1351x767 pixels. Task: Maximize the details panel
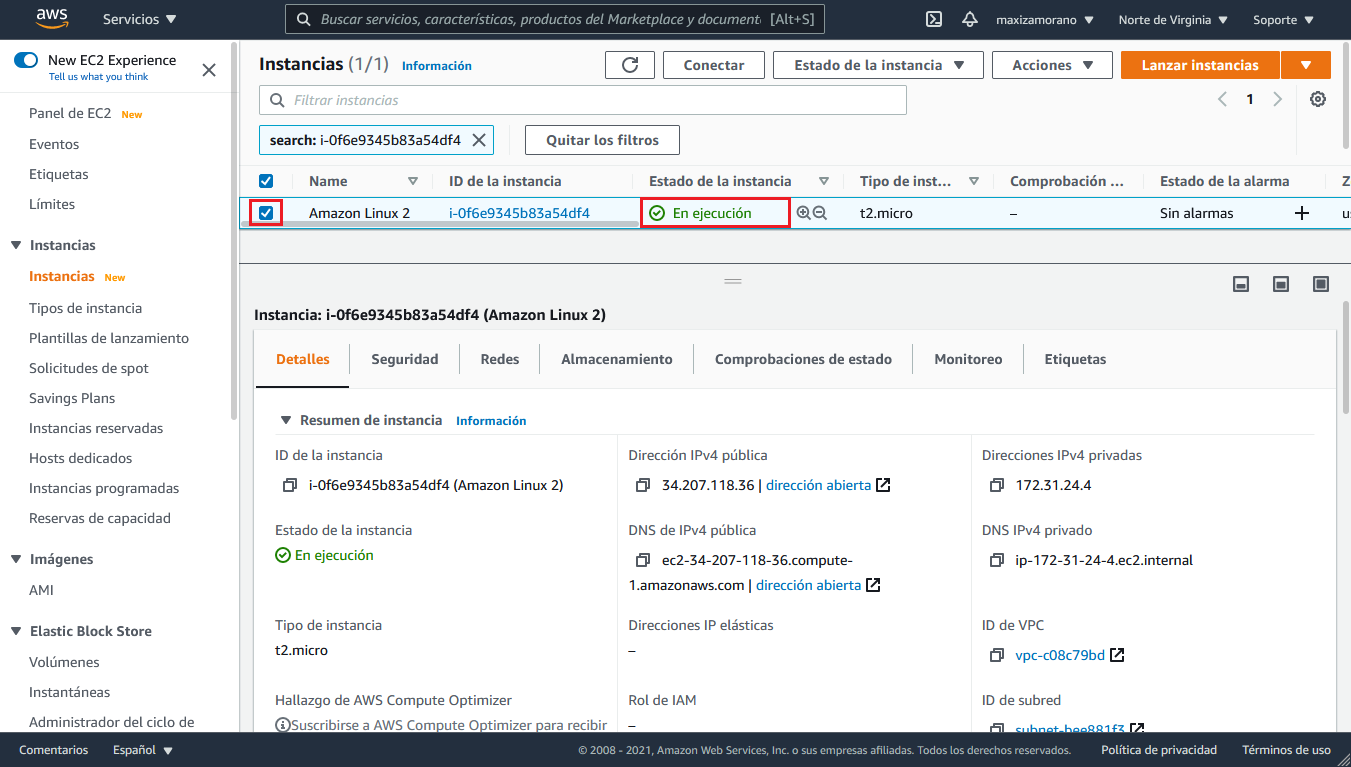click(x=1320, y=284)
